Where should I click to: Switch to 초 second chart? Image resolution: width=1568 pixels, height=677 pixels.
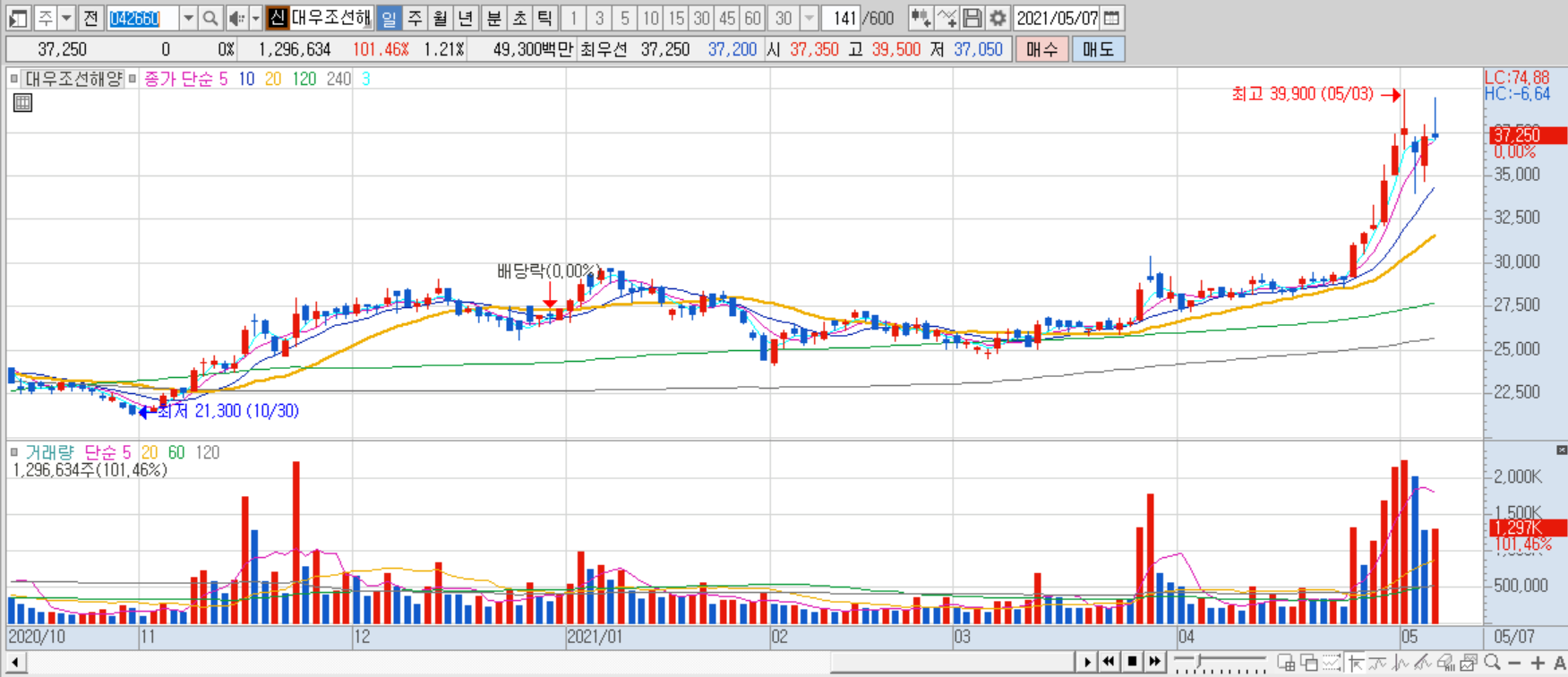pos(518,18)
